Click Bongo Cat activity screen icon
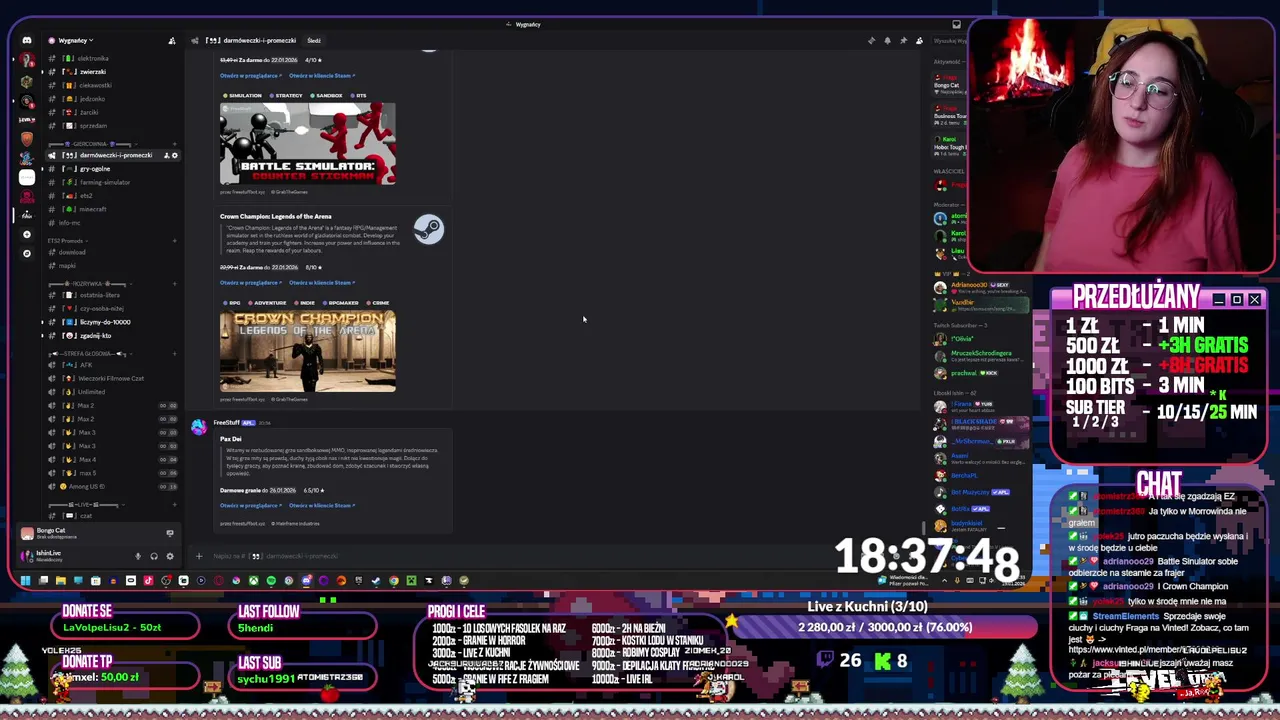Screen dimensions: 1280x720 (169, 534)
